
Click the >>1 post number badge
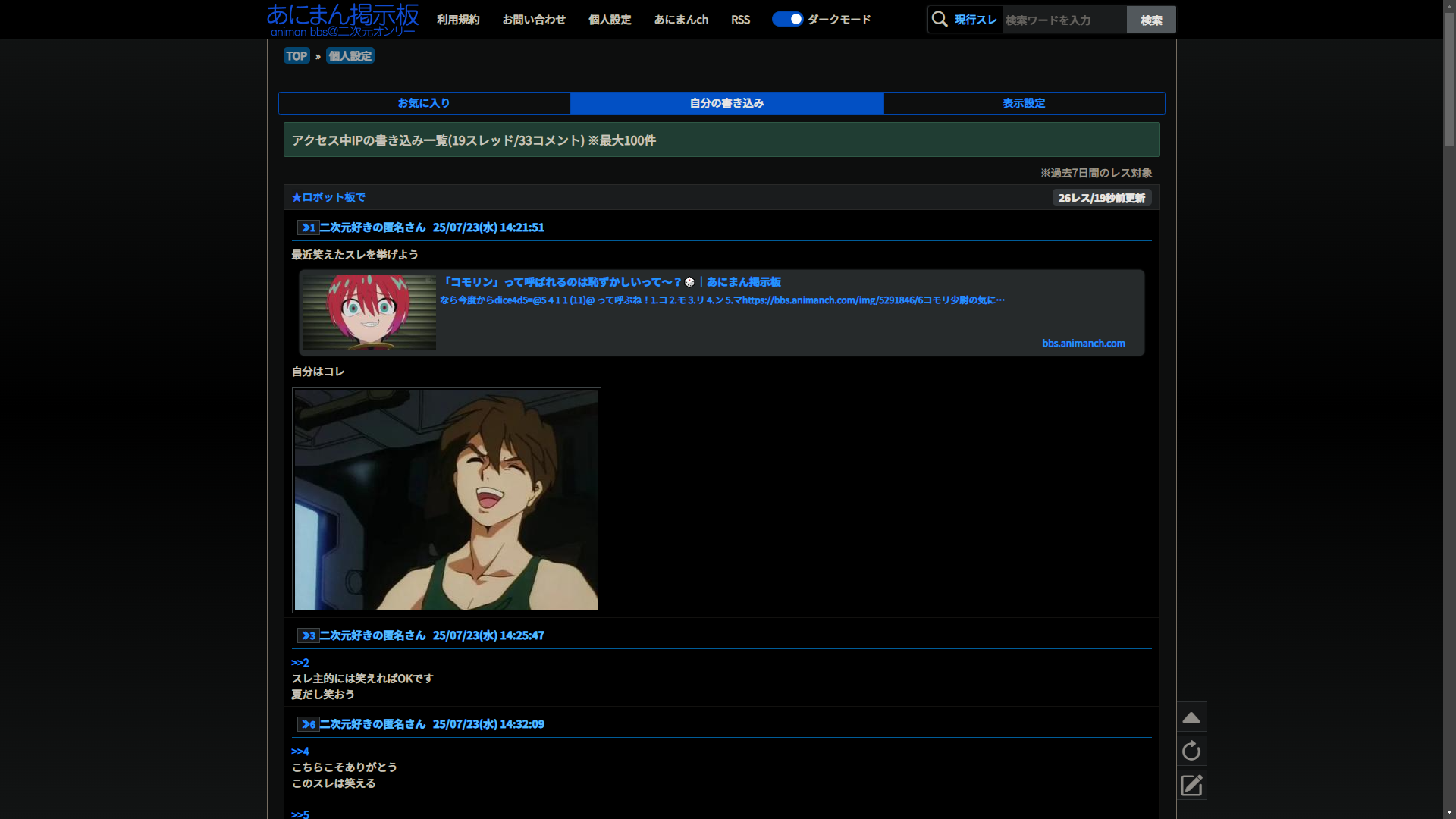[308, 227]
